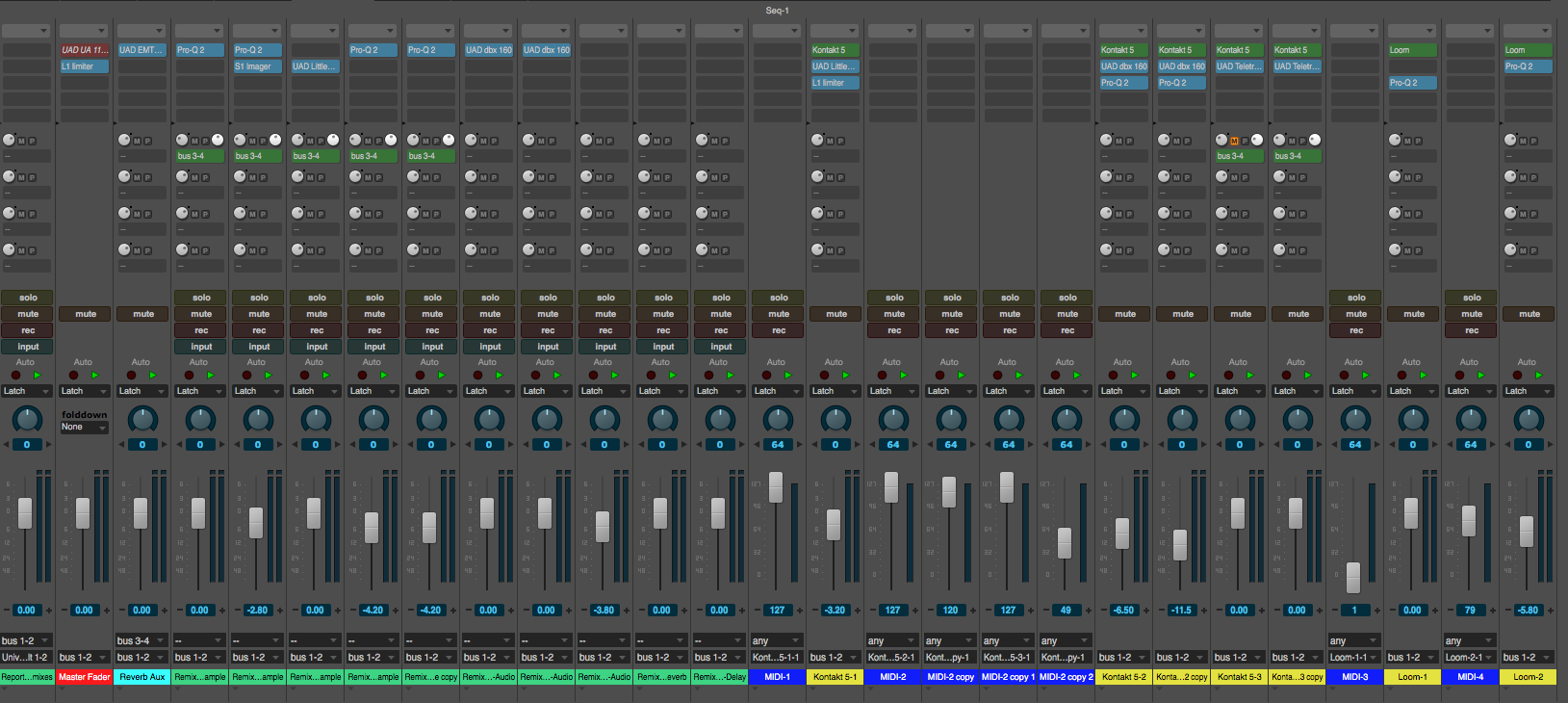
Task: Select the Master Fader track name label
Action: [85, 677]
